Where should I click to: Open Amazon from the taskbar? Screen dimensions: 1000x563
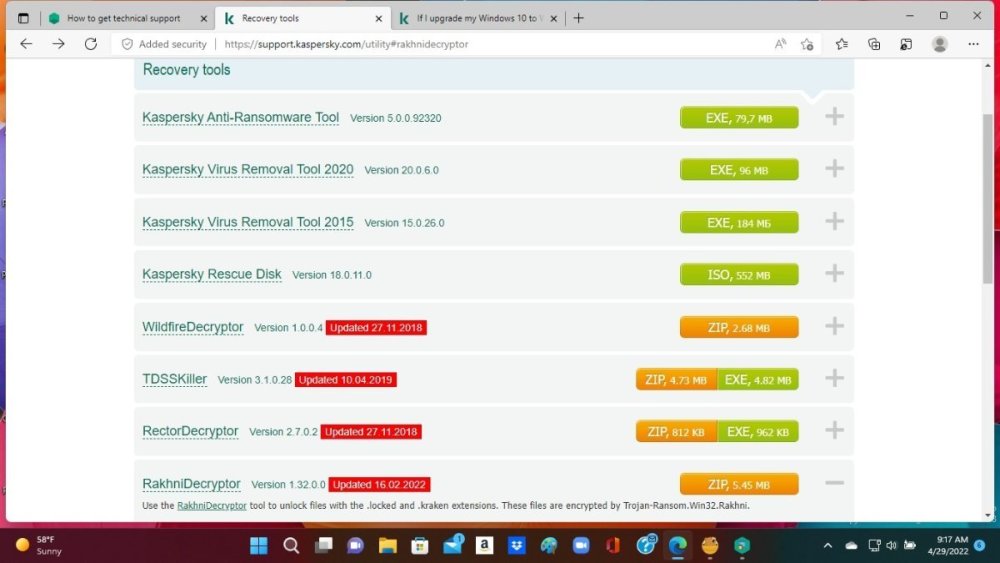coord(485,546)
